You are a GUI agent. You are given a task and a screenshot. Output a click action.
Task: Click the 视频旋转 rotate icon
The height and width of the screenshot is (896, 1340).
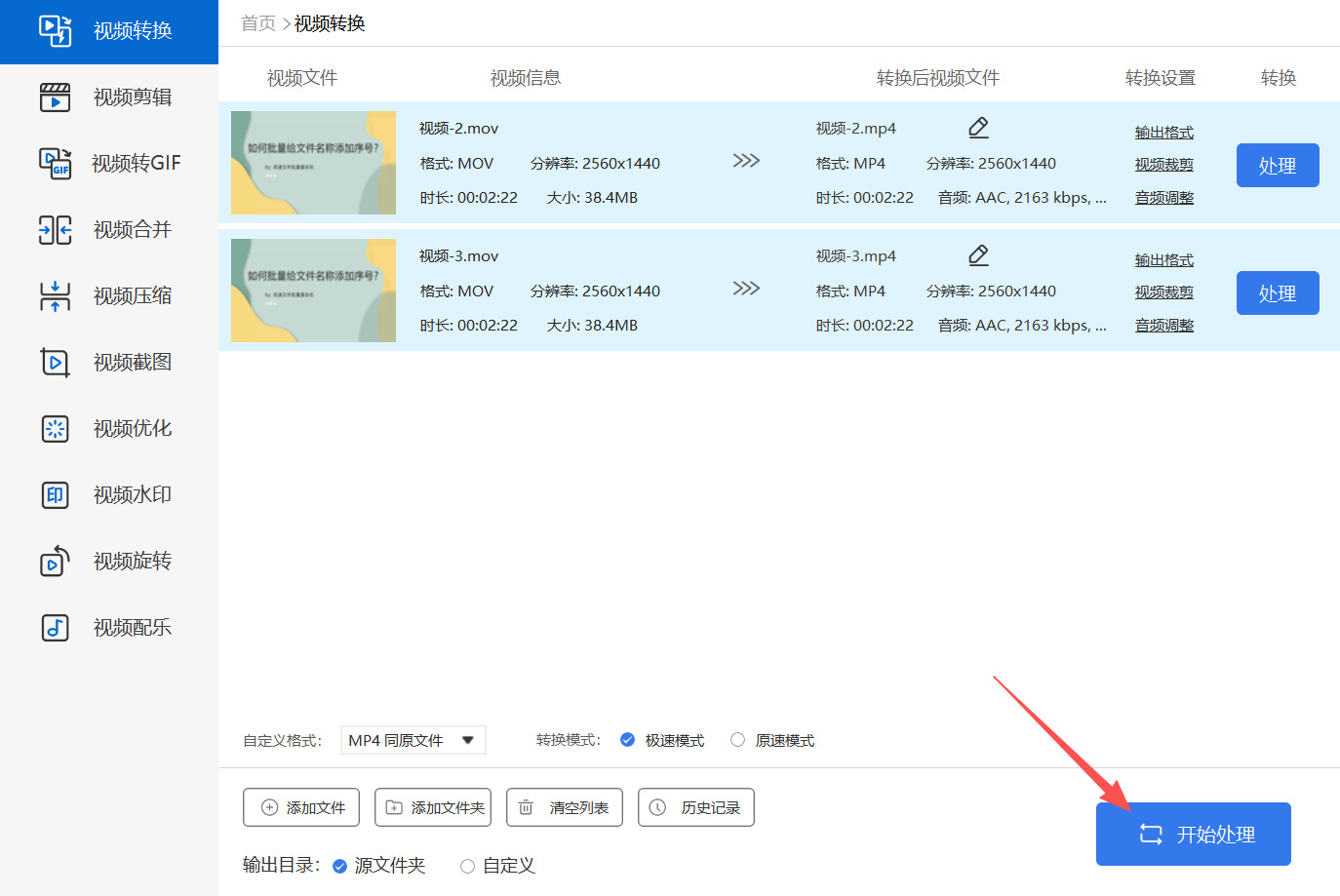tap(55, 561)
